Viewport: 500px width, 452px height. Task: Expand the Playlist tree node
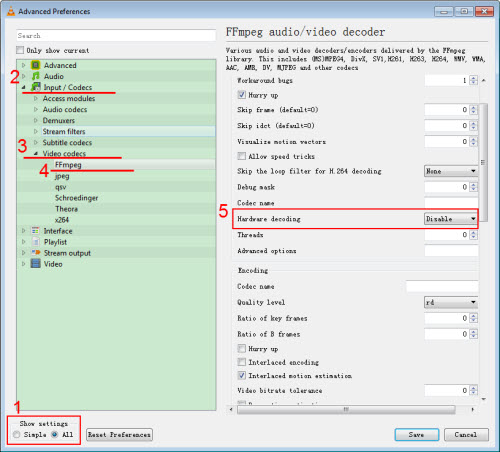24,242
